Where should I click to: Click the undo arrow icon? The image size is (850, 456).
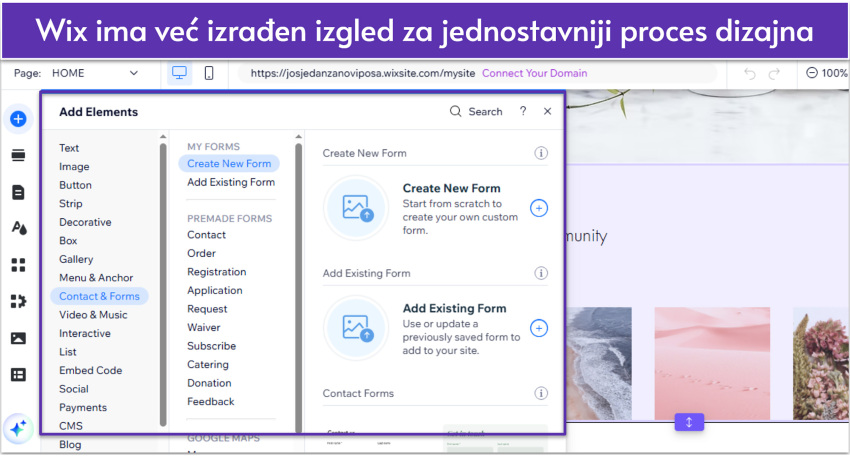click(x=750, y=73)
